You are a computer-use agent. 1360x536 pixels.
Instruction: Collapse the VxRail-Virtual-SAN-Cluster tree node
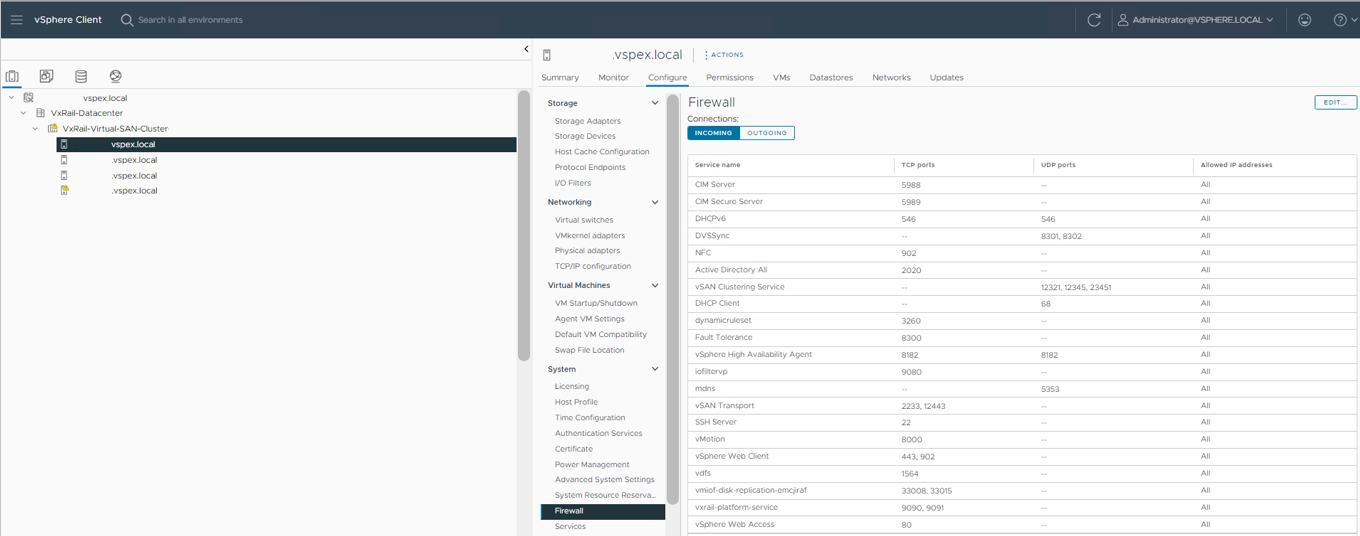pos(35,128)
